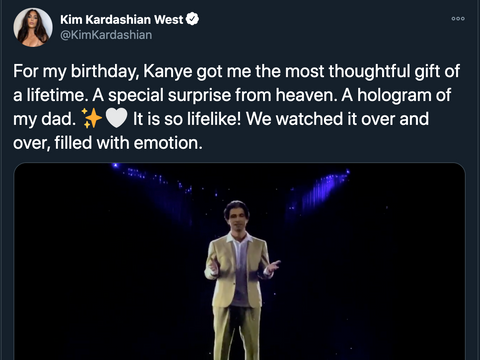Click 'We watched it over and' in the tweet
The image size is (480, 360).
point(337,119)
